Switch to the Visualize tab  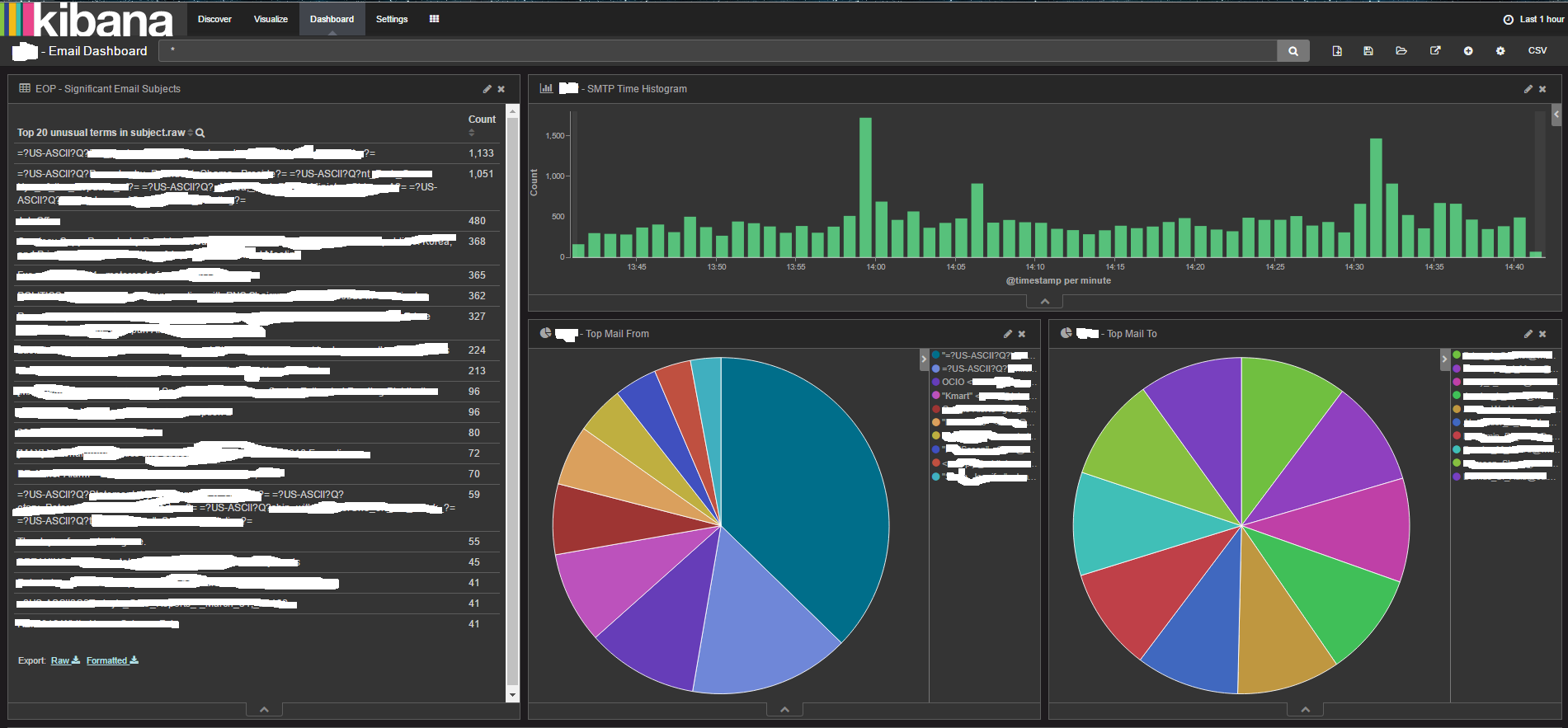click(271, 19)
